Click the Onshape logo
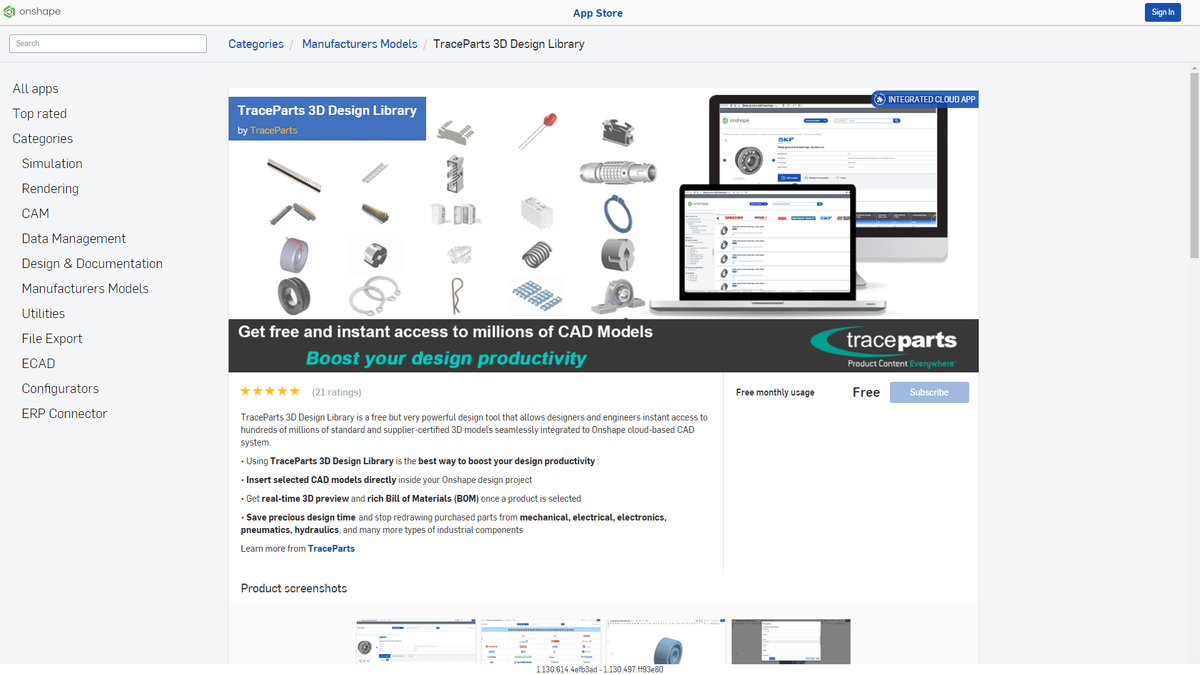Viewport: 1200px width, 675px height. pyautogui.click(x=30, y=12)
